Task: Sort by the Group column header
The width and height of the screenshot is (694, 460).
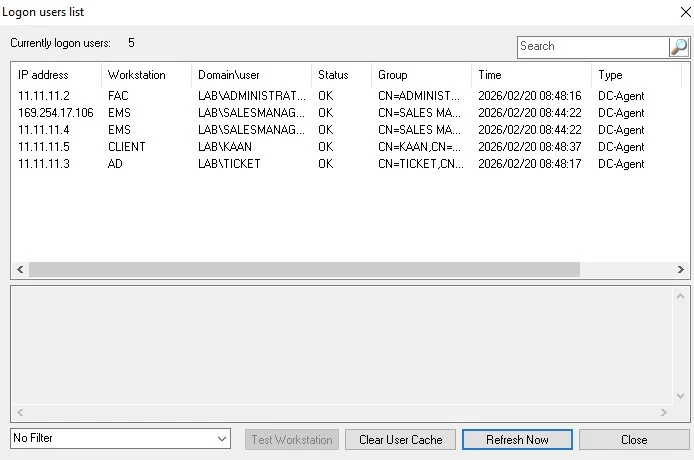Action: click(421, 75)
